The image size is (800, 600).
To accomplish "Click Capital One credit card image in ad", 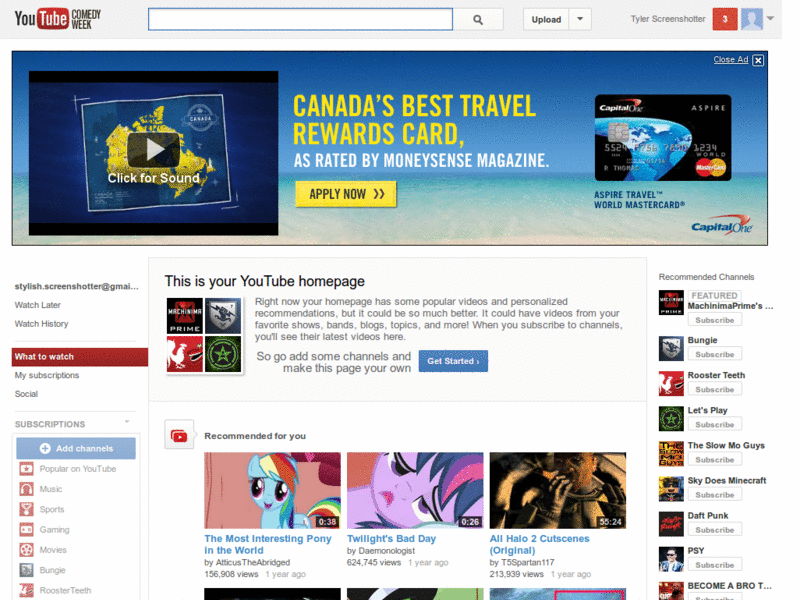I will 663,137.
